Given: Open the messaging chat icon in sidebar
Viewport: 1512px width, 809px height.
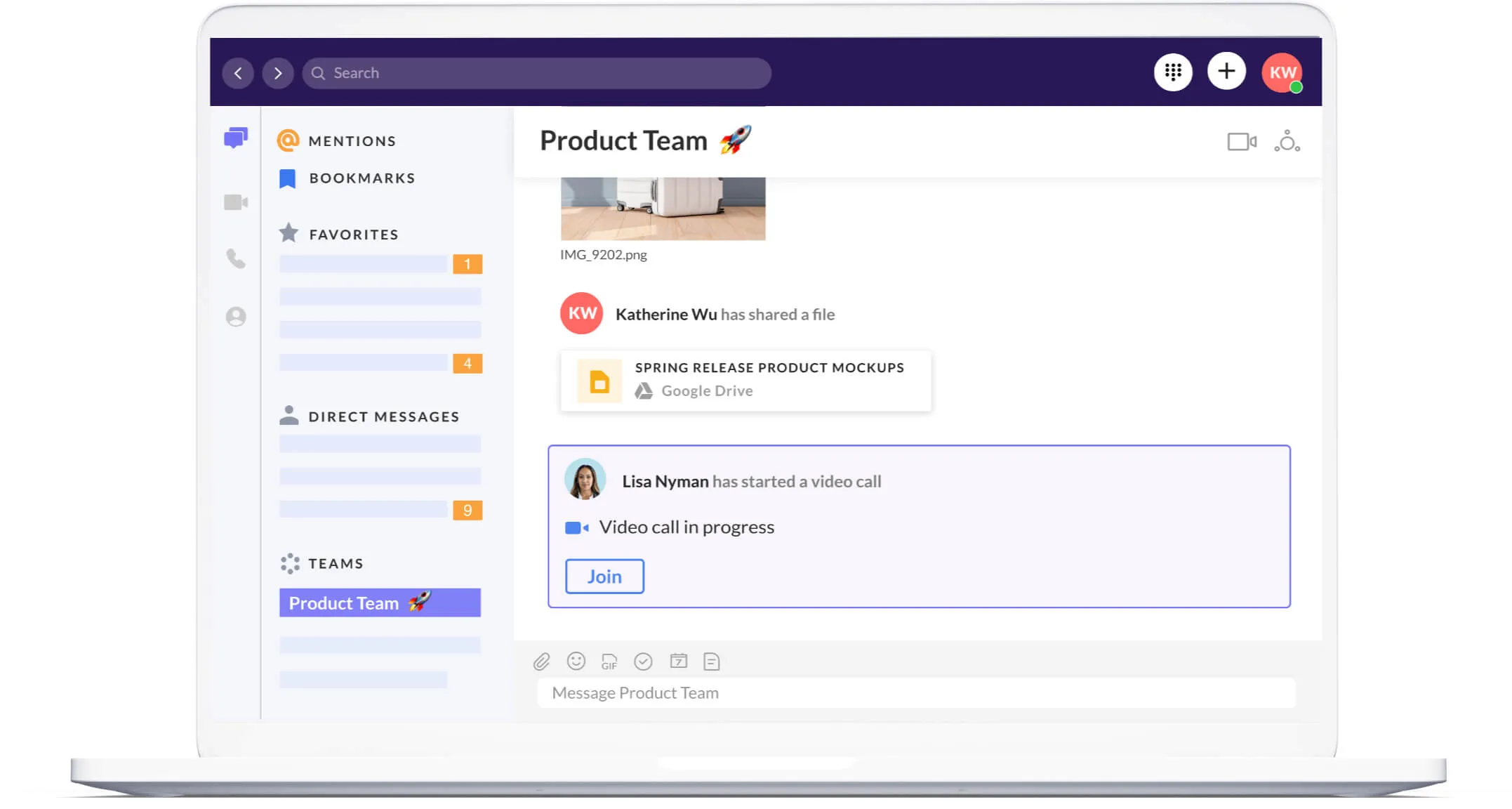Looking at the screenshot, I should (x=236, y=138).
